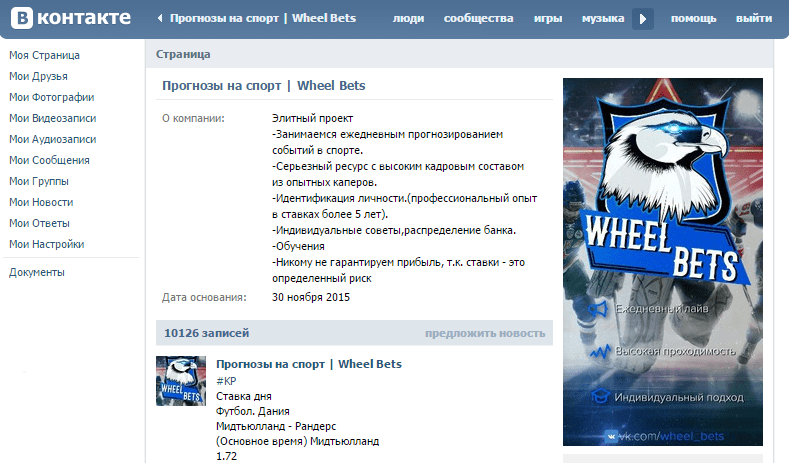Click the Футбол. Дания post line
This screenshot has width=789, height=463.
click(253, 411)
